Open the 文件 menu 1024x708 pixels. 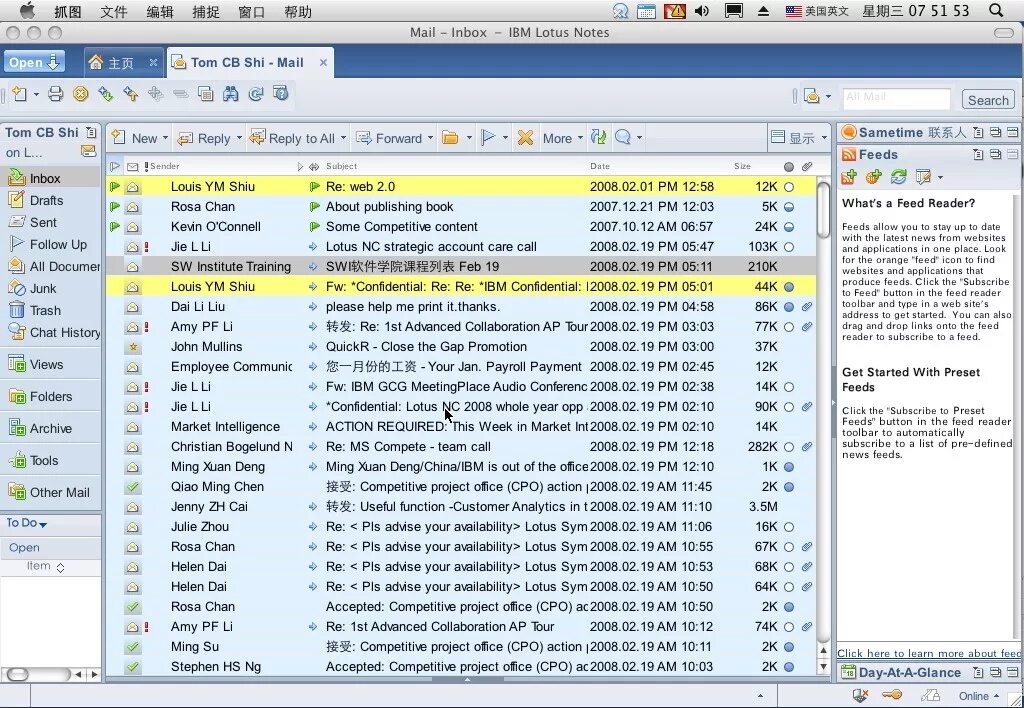tap(114, 11)
